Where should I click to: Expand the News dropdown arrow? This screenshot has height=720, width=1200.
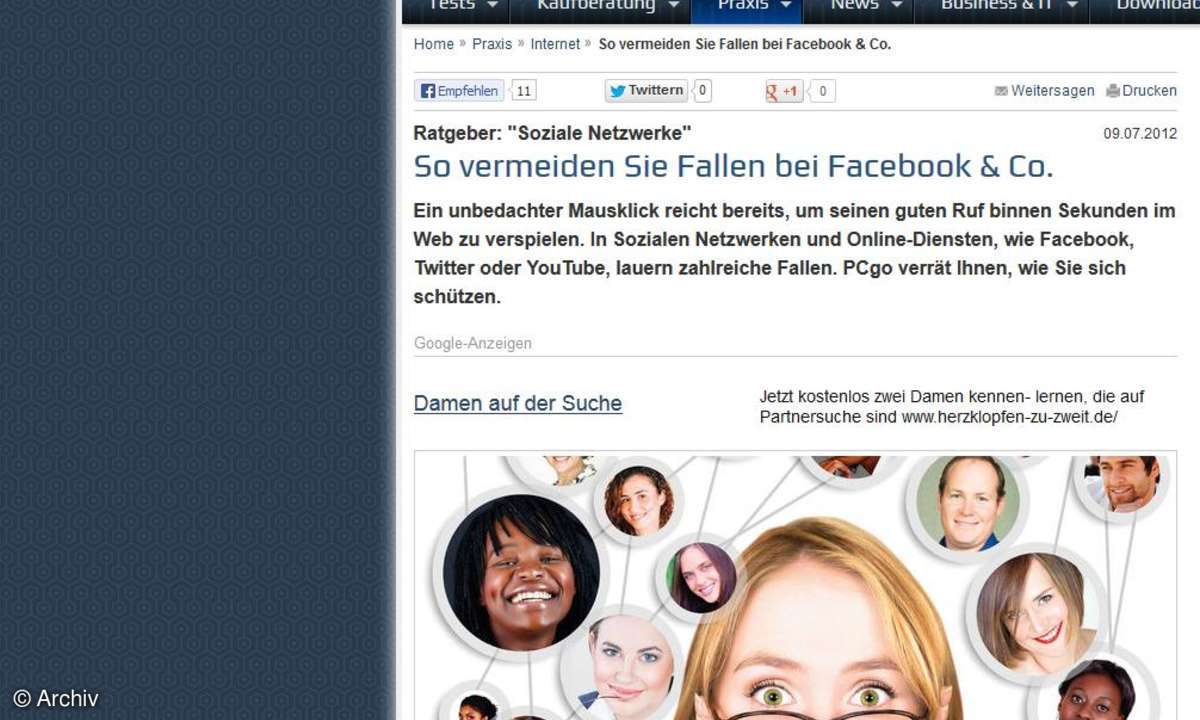point(897,6)
